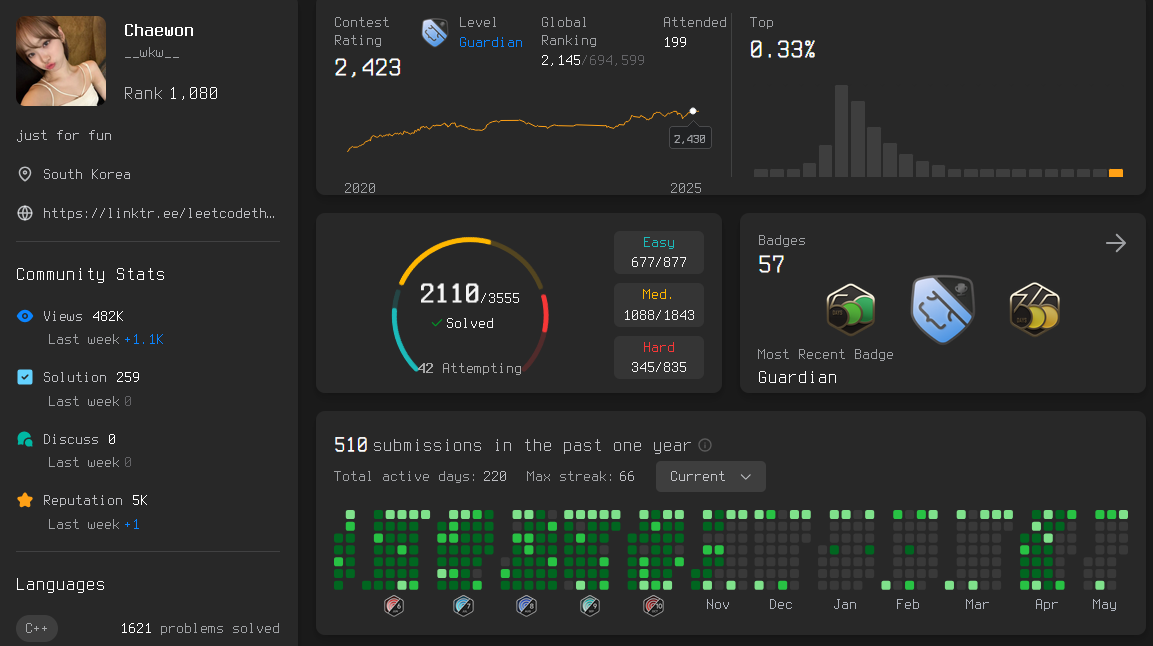Click the May month label on heatmap

[x=1104, y=604]
